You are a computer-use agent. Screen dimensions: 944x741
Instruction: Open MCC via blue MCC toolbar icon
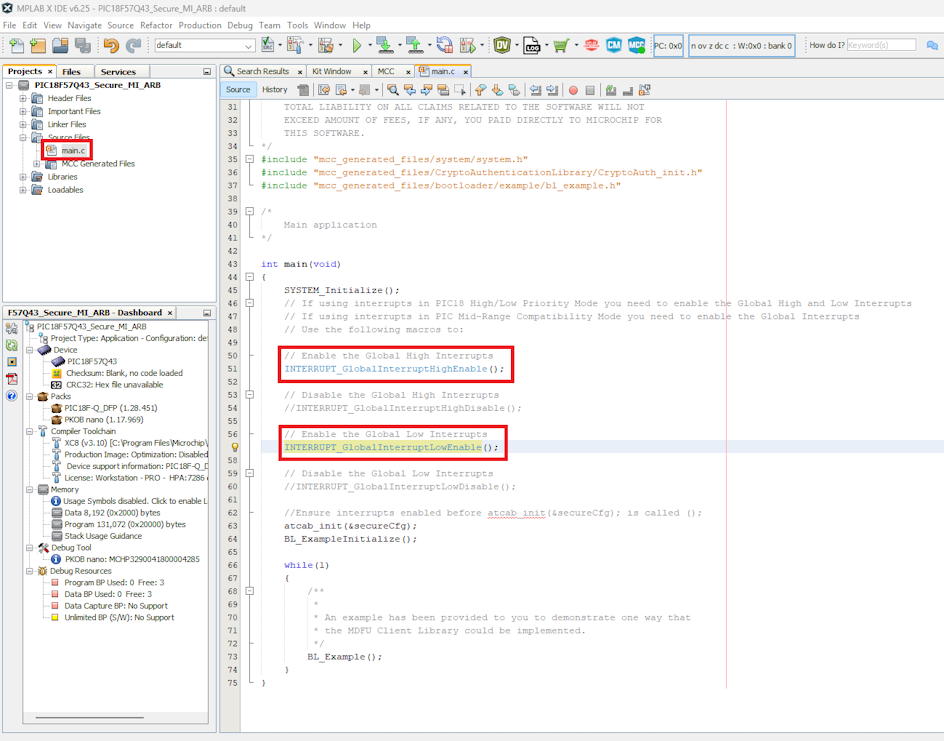coord(636,46)
